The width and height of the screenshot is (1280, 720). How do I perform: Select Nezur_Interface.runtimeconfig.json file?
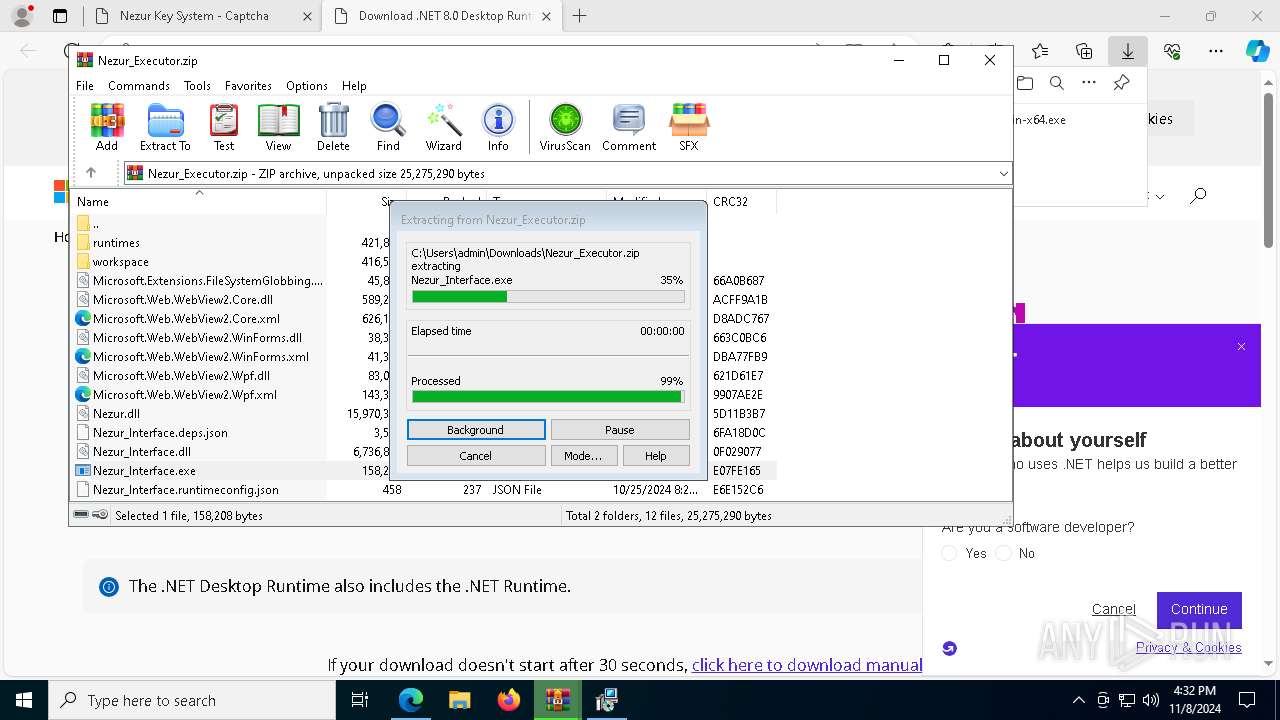(x=185, y=490)
